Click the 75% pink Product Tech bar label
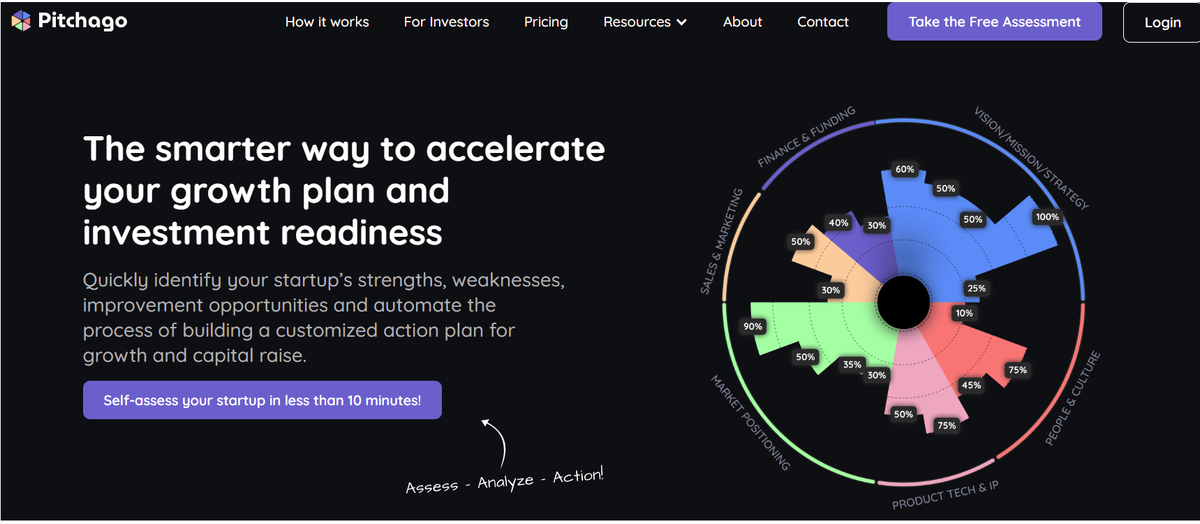1200x524 pixels. coord(946,425)
